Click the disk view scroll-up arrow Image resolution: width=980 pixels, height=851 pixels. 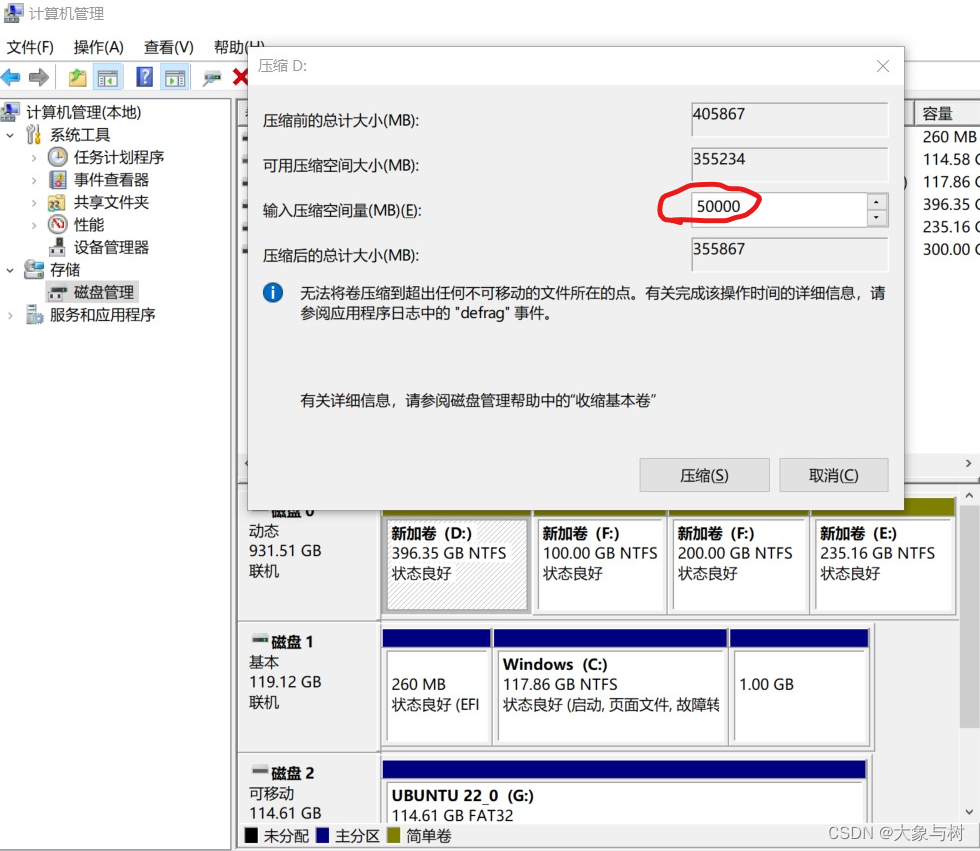click(x=969, y=495)
